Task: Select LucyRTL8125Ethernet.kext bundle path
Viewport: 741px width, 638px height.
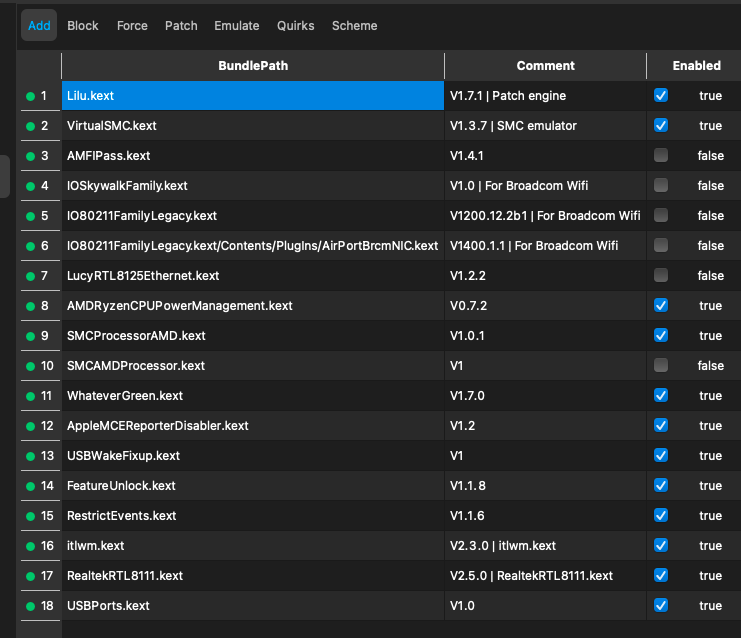Action: 253,276
